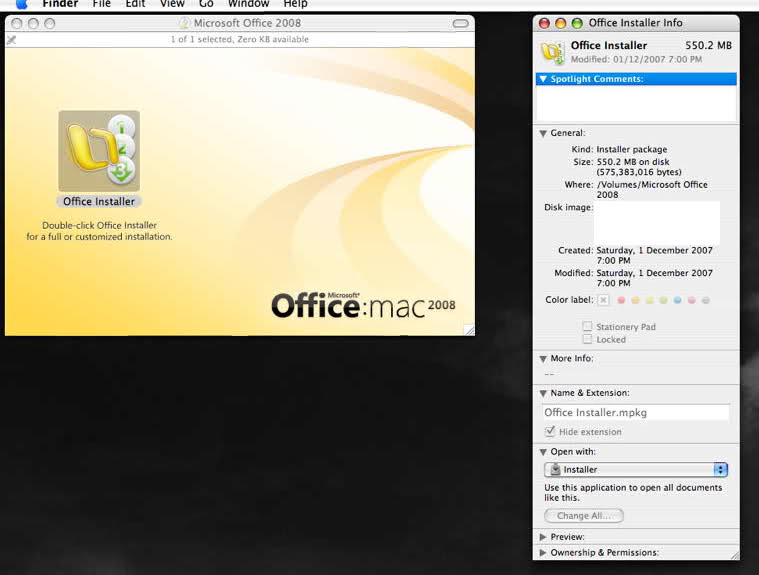This screenshot has width=759, height=575.
Task: Select the Office Installer package icon
Action: tap(99, 151)
